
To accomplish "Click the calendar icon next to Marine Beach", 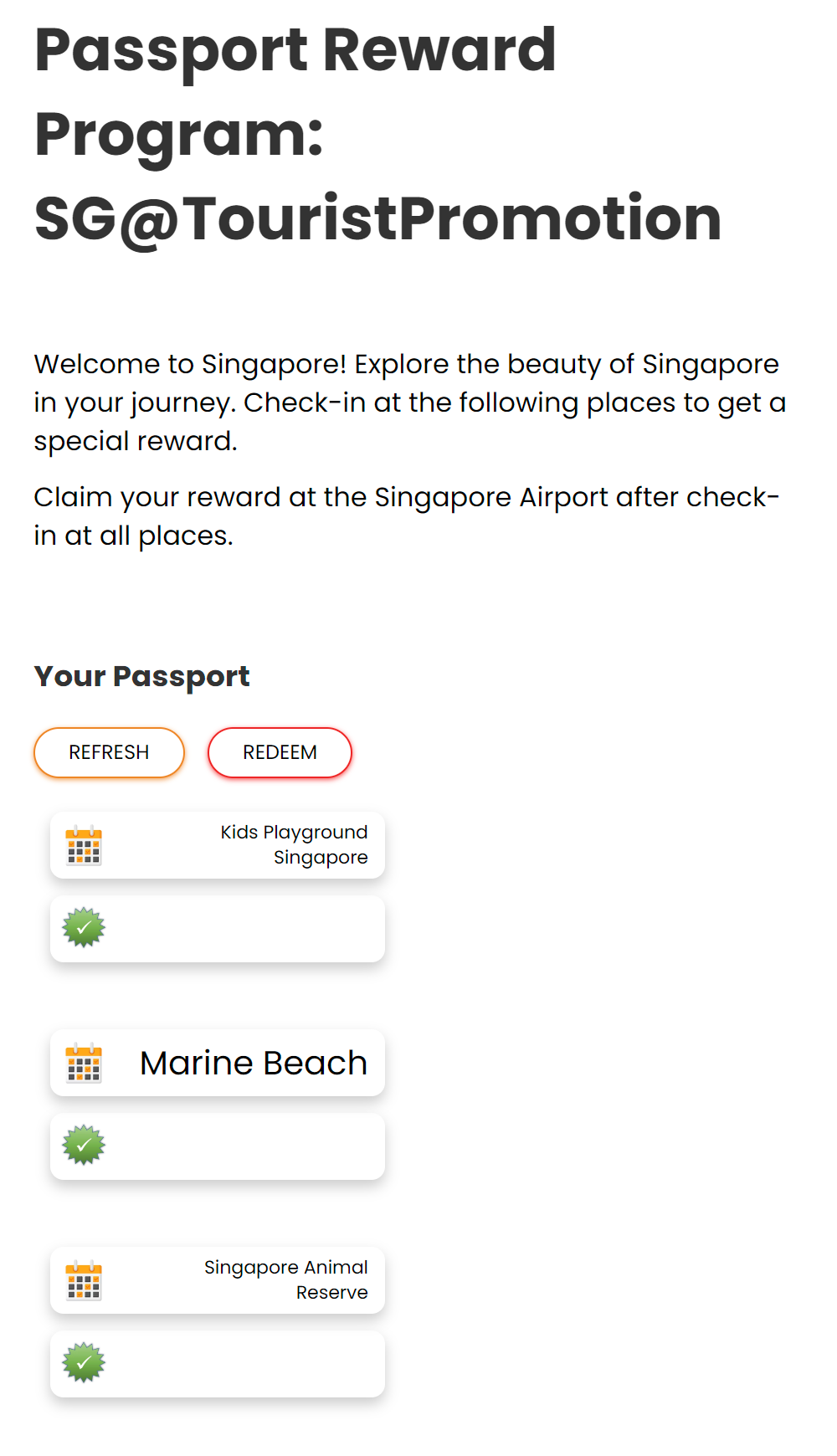I will click(x=84, y=1063).
